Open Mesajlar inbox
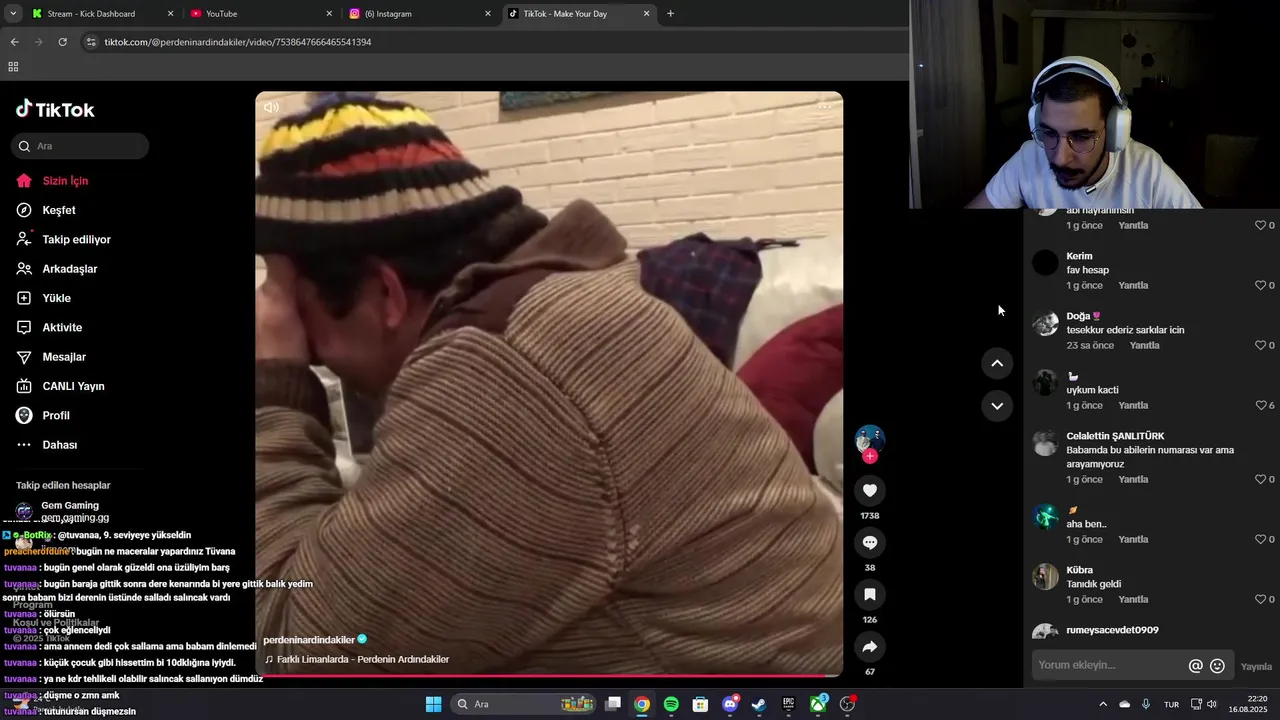The width and height of the screenshot is (1280, 720). tap(64, 357)
